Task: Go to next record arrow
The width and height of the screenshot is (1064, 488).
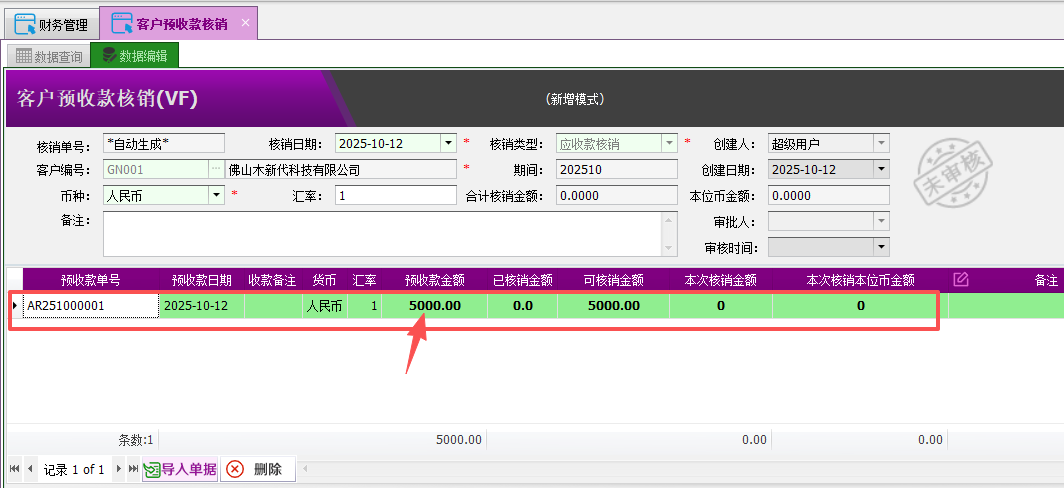Action: coord(119,469)
